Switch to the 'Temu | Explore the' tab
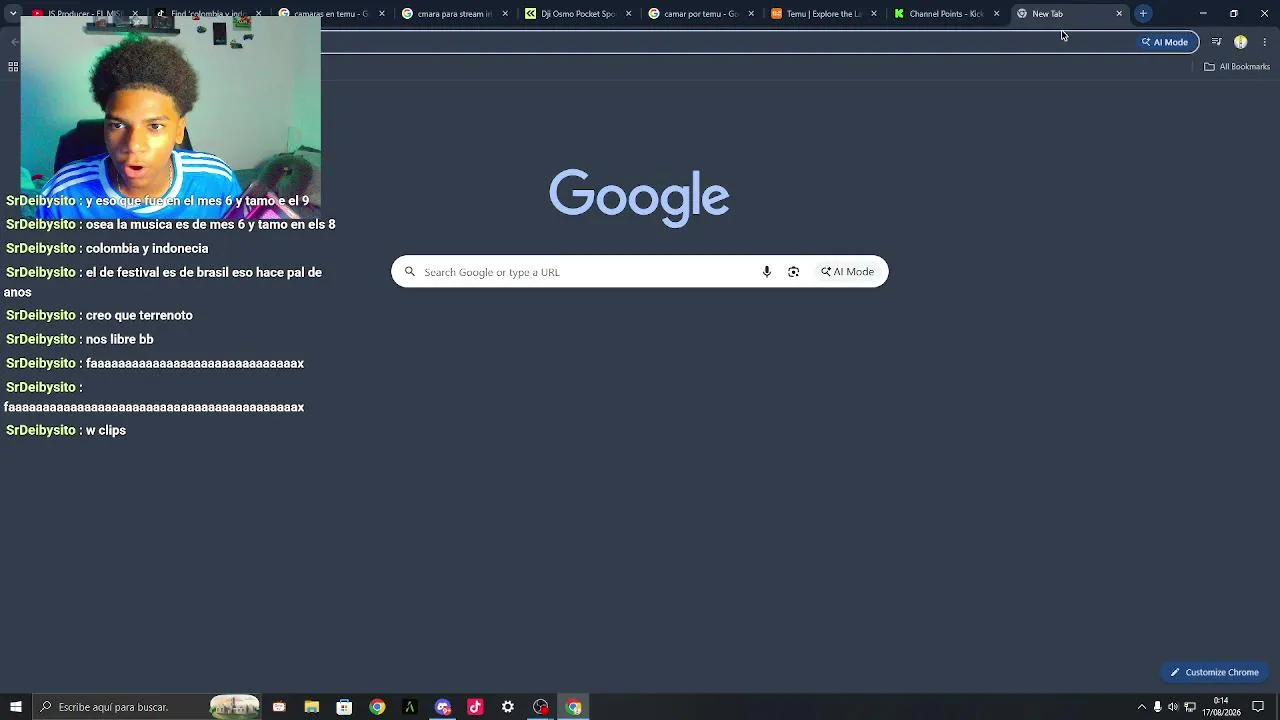The width and height of the screenshot is (1280, 720). coord(823,14)
